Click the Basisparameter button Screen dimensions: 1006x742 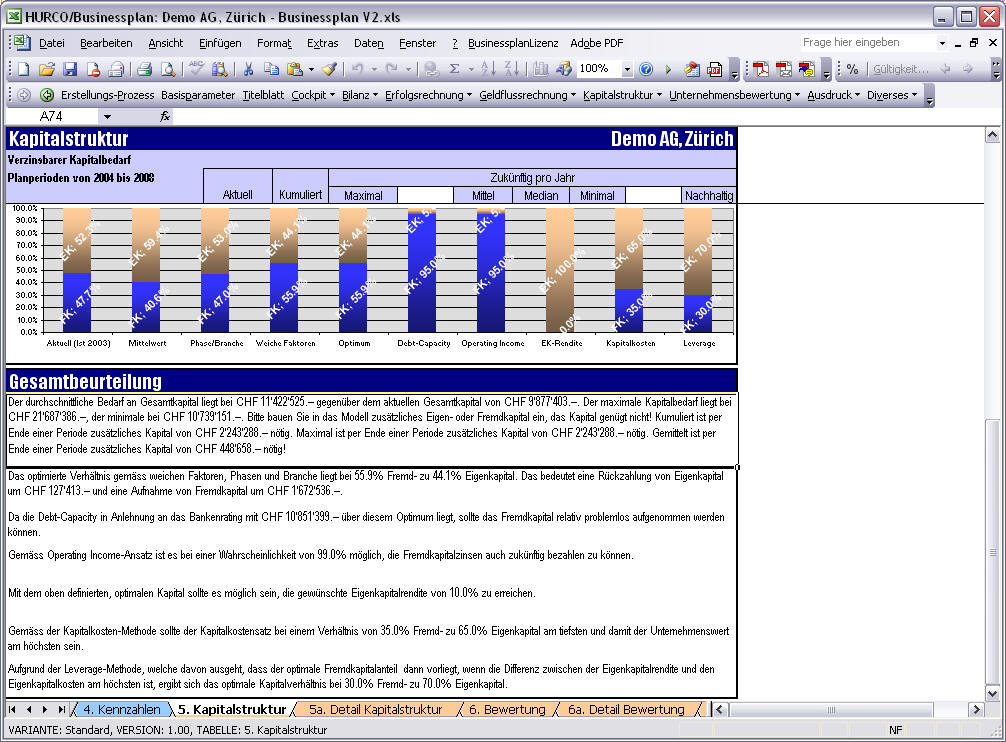(198, 95)
